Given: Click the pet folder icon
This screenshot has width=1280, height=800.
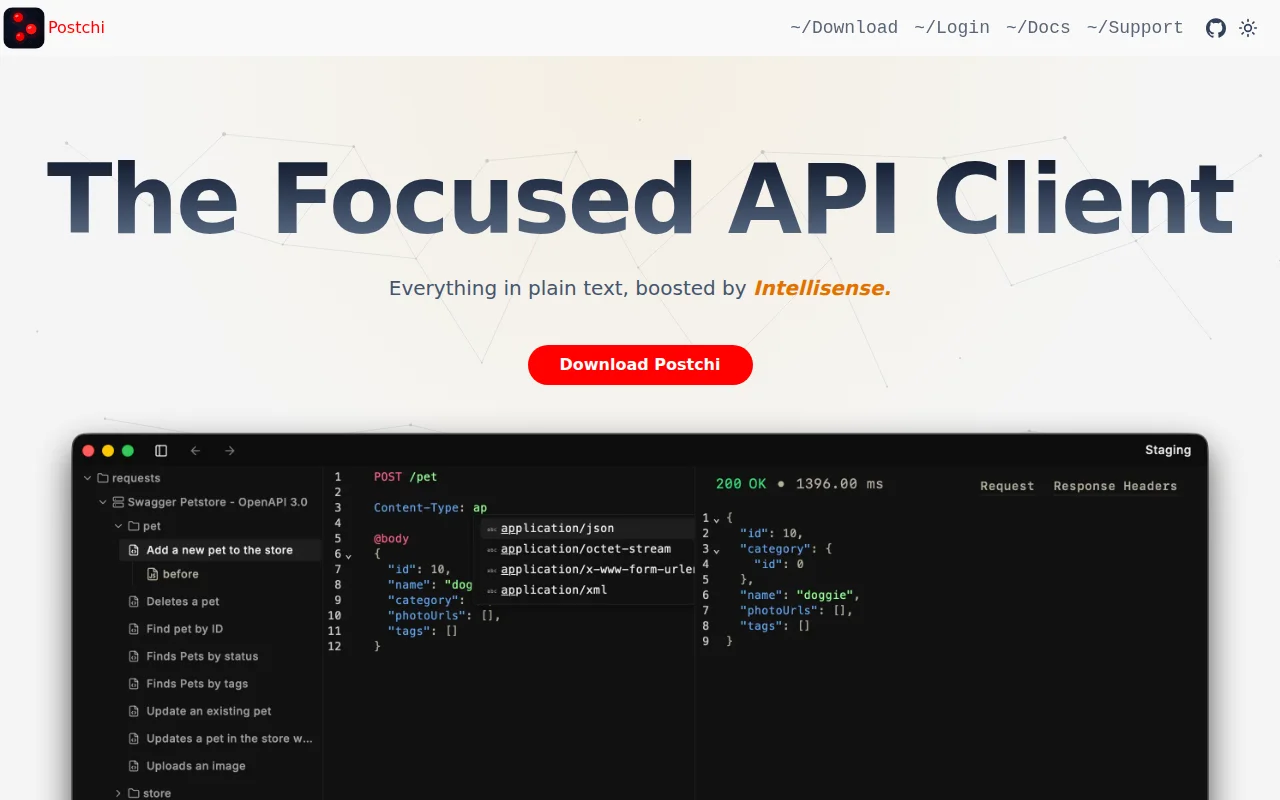Looking at the screenshot, I should 134,526.
